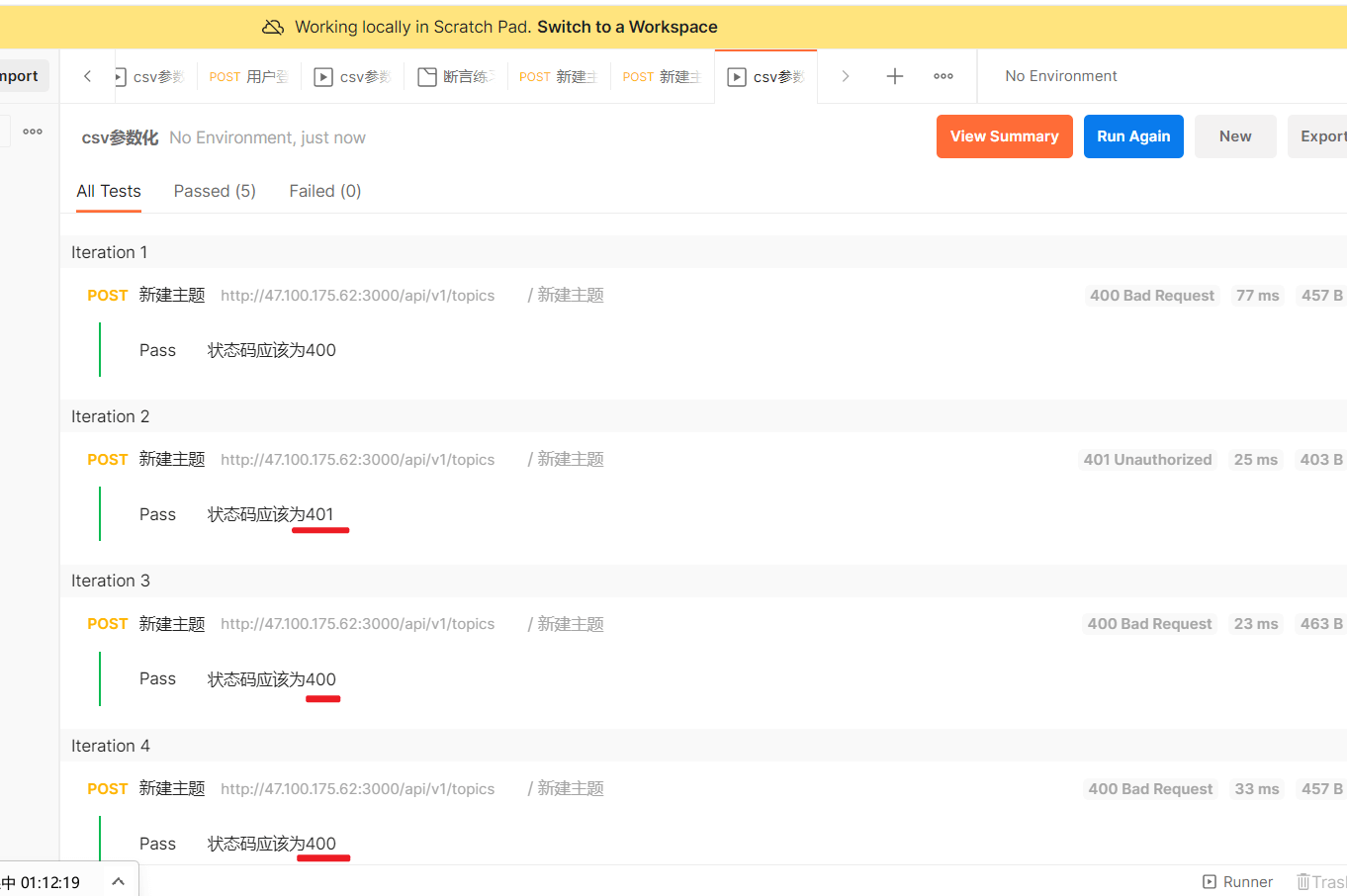The width and height of the screenshot is (1347, 896).
Task: Click Iteration 3's 400 Bad Request badge
Action: (x=1149, y=624)
